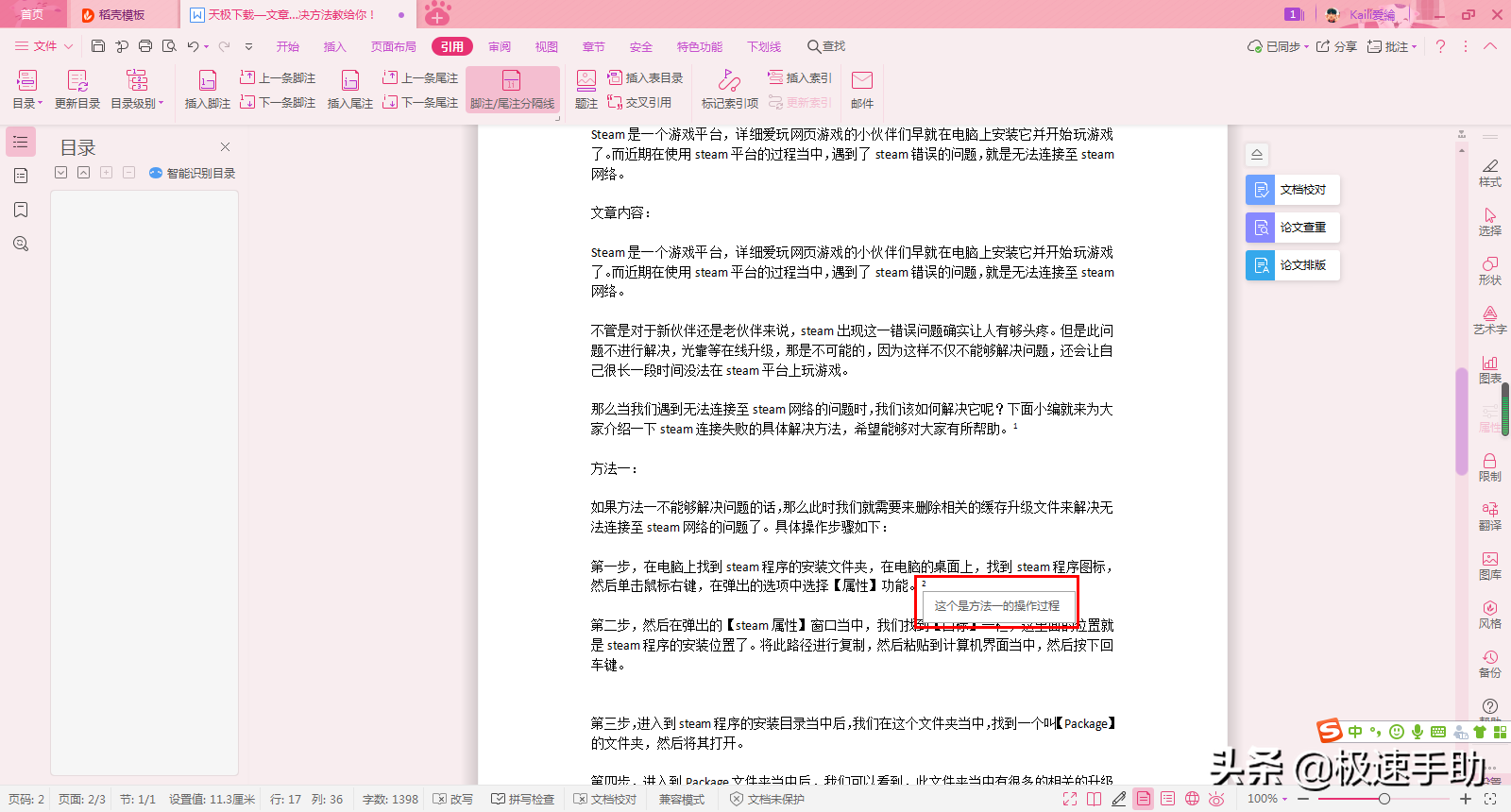Open the 100% zoom level dropdown
The height and width of the screenshot is (812, 1511).
(x=1267, y=799)
